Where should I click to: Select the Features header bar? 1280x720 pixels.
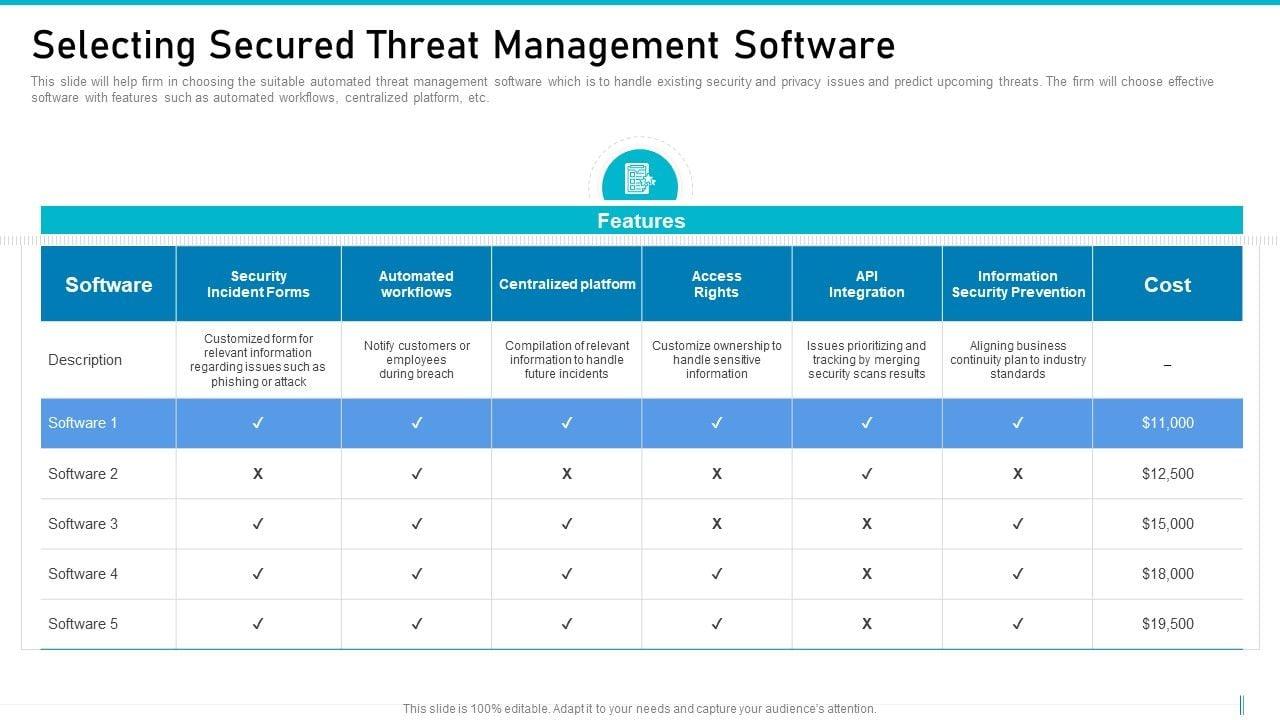641,221
